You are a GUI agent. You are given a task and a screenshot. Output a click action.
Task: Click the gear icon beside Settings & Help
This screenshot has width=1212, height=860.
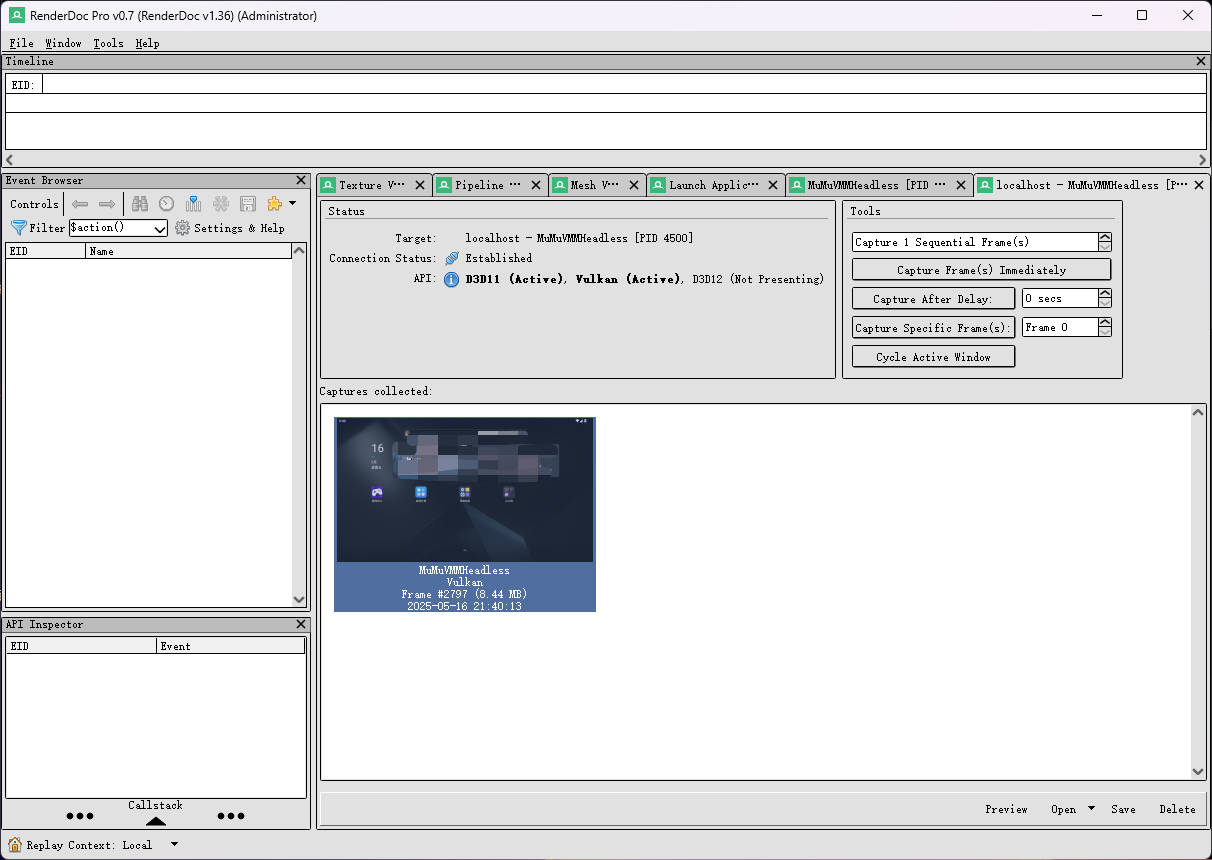coord(182,228)
